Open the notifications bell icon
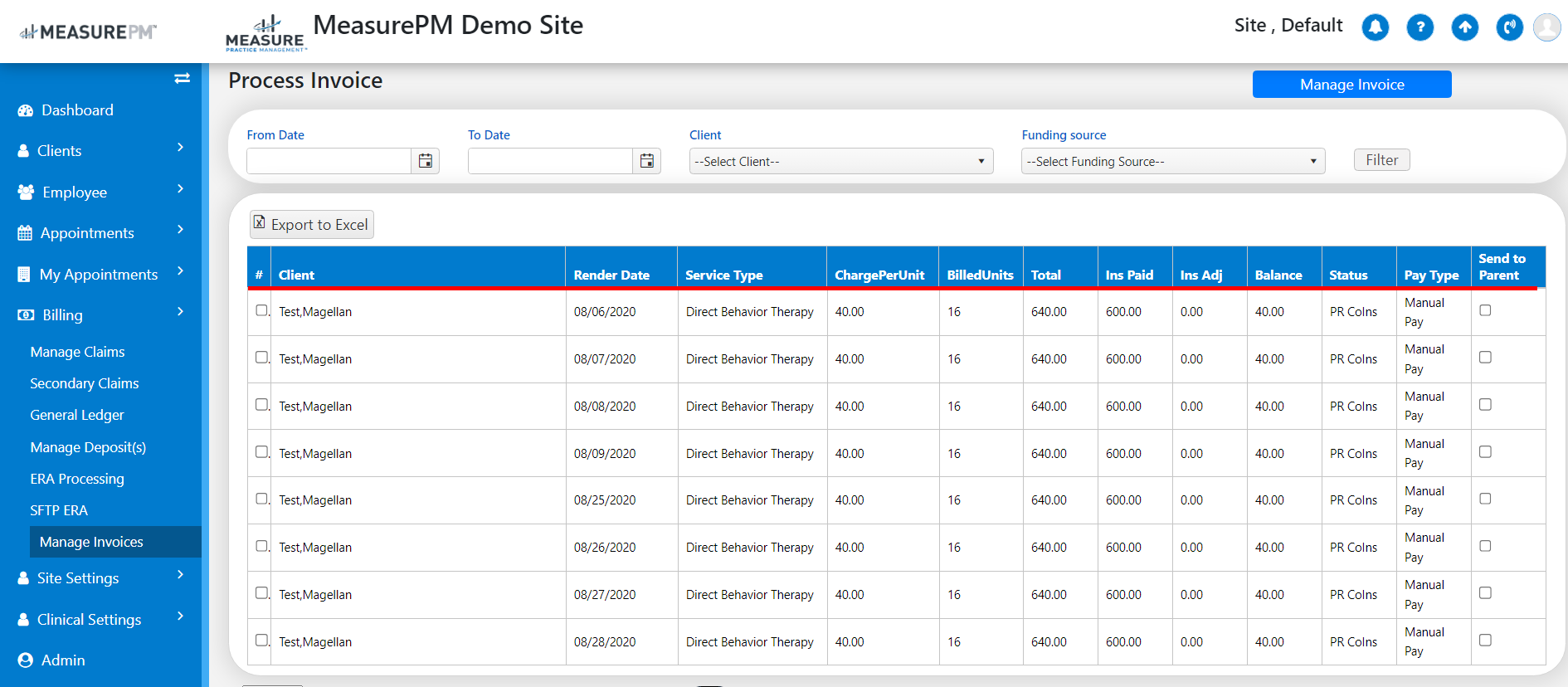The height and width of the screenshot is (687, 1568). click(x=1375, y=27)
